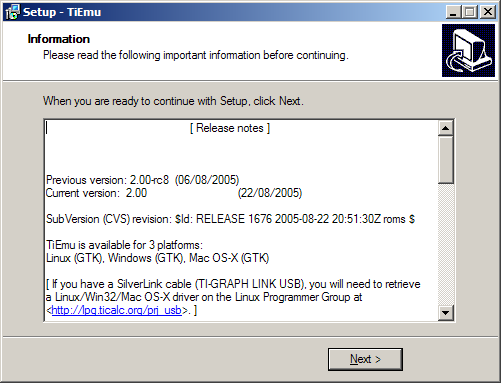This screenshot has width=501, height=383.
Task: Click the release notes scrollbar thumb
Action: (x=446, y=160)
